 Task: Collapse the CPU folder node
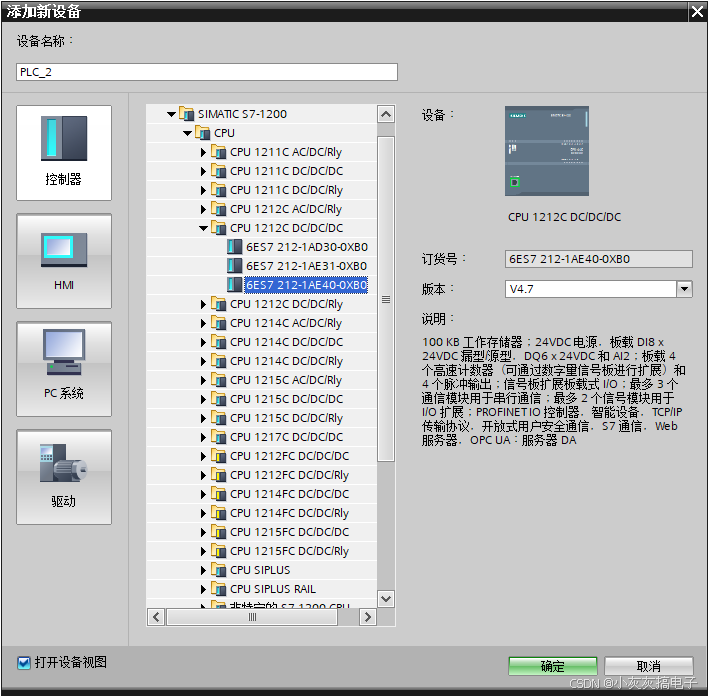click(188, 133)
